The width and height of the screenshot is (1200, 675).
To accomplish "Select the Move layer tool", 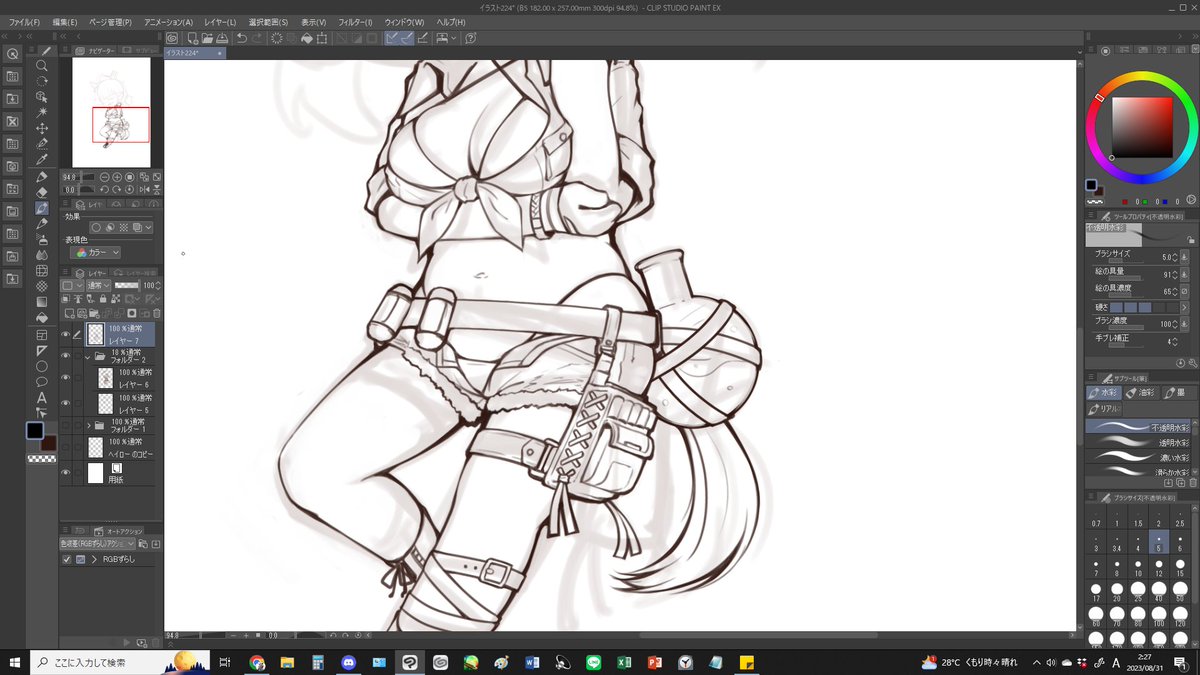I will (x=42, y=128).
